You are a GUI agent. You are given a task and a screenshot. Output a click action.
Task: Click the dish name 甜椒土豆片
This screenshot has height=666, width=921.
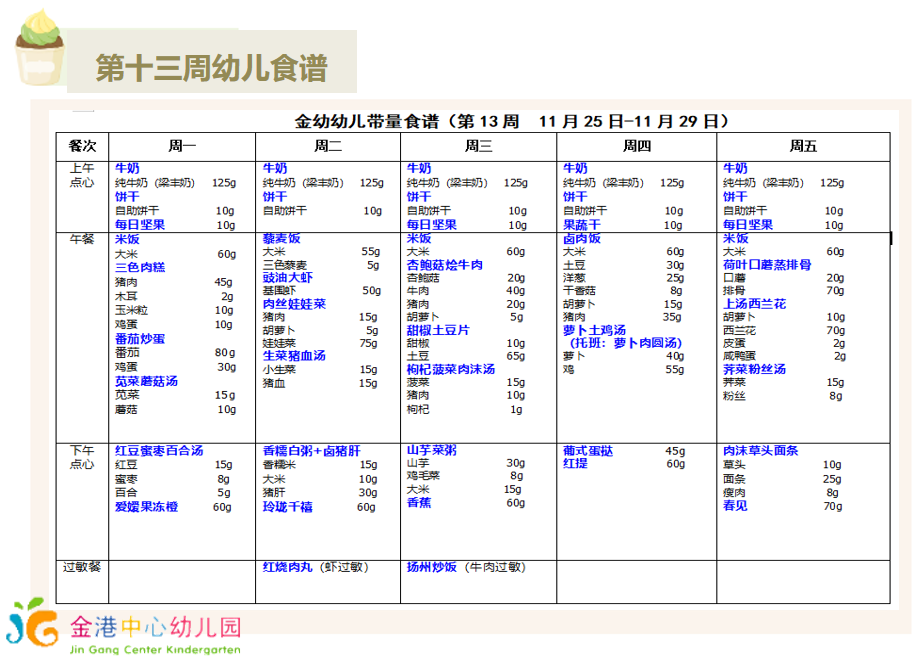click(x=438, y=330)
